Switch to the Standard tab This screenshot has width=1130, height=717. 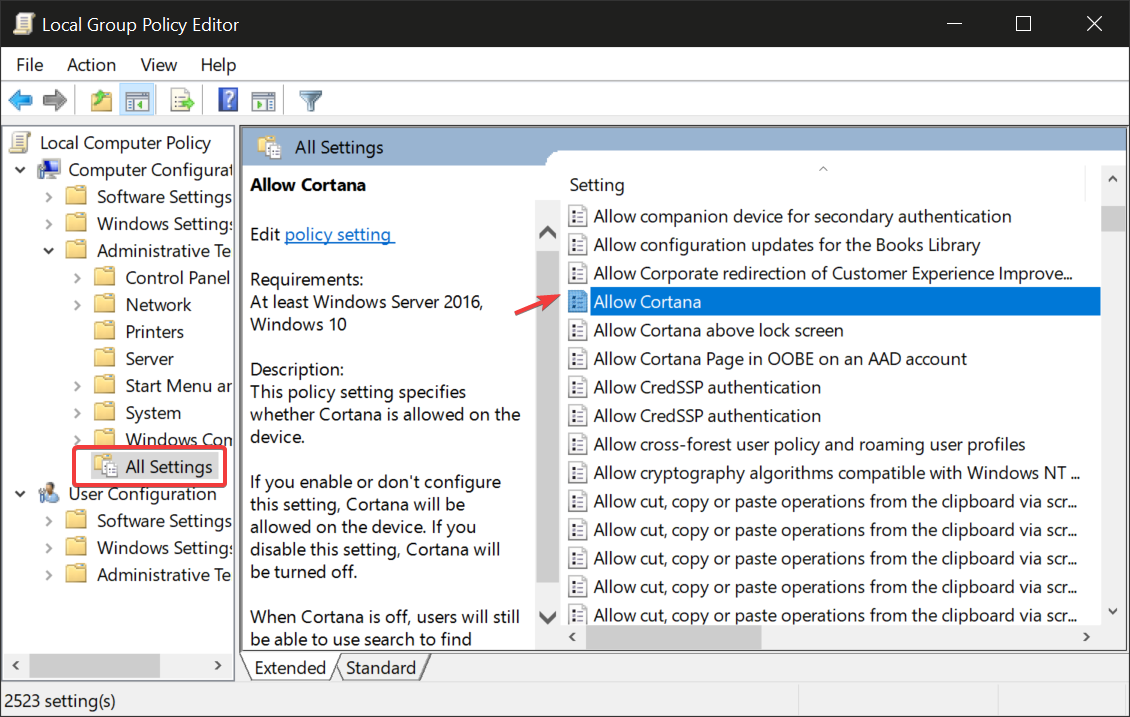381,667
